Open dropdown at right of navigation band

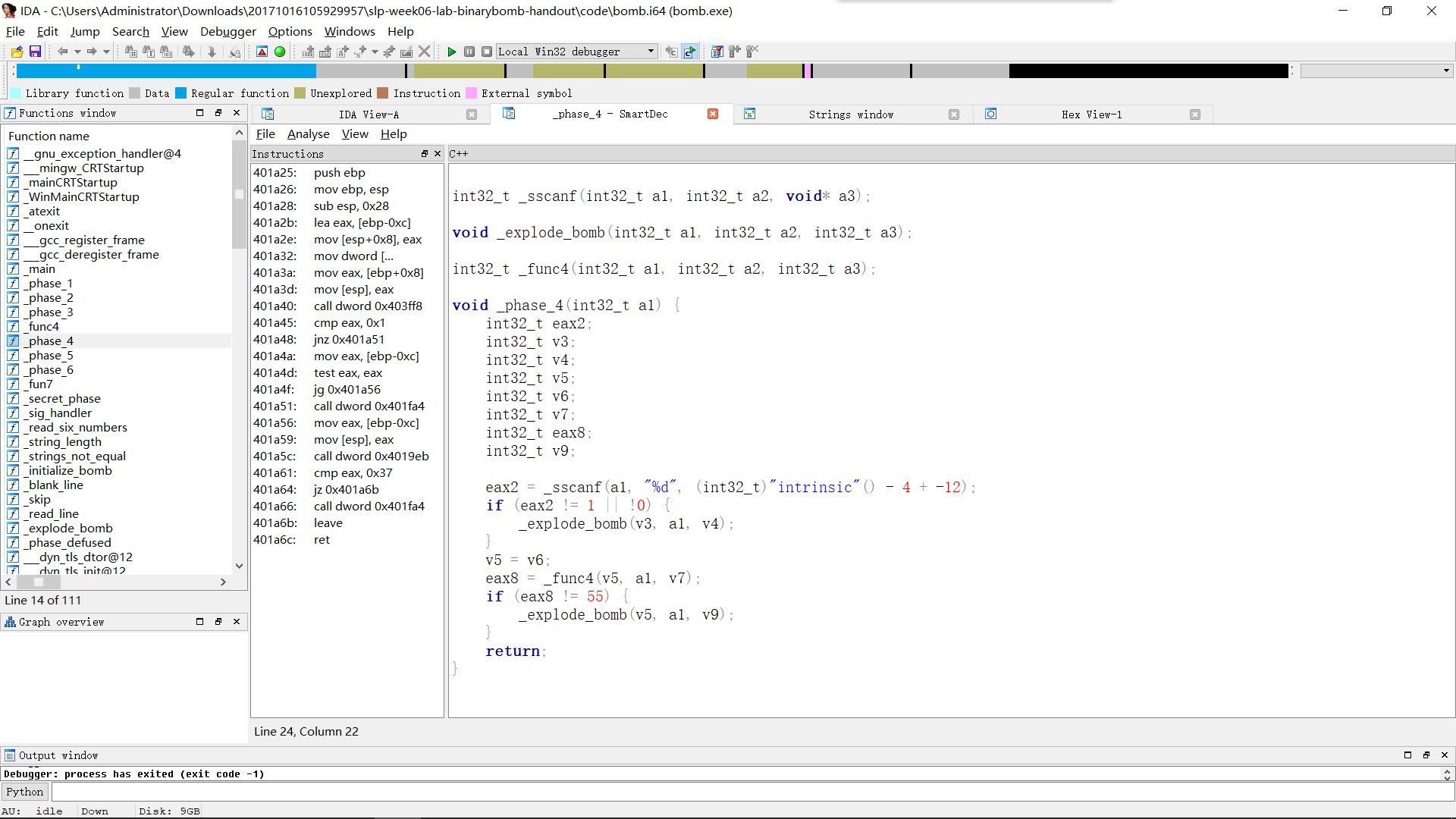(1446, 71)
